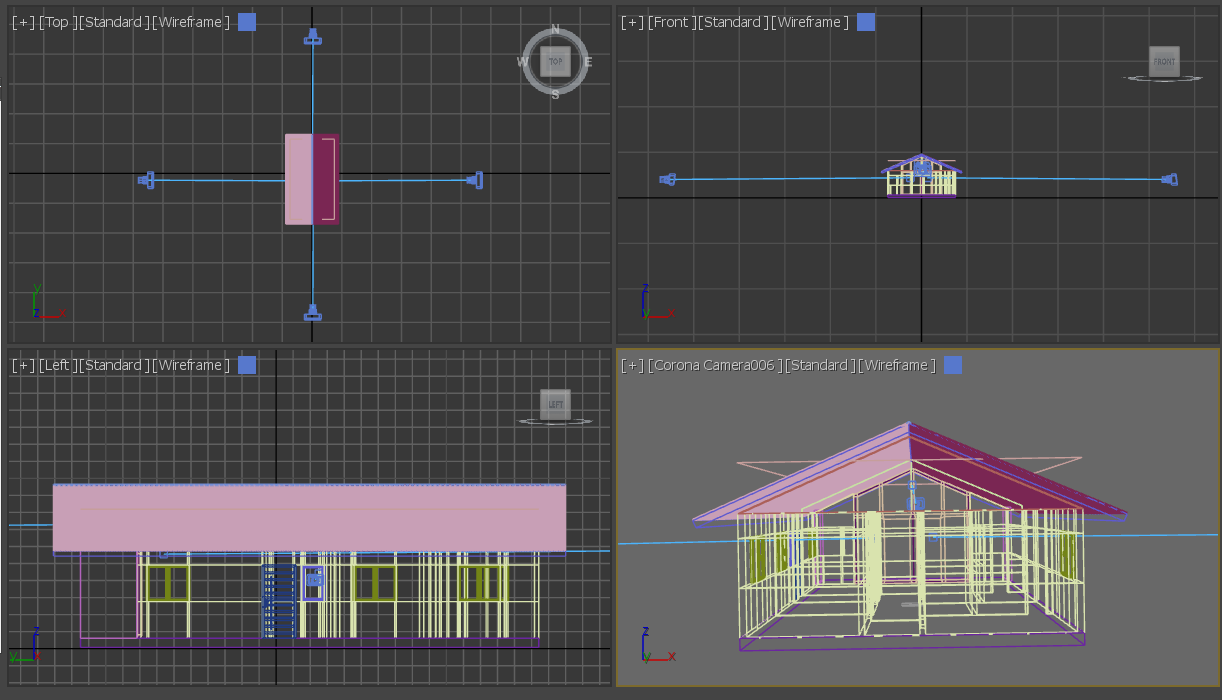
Task: Open the [Front] point-of-view menu
Action: [671, 22]
